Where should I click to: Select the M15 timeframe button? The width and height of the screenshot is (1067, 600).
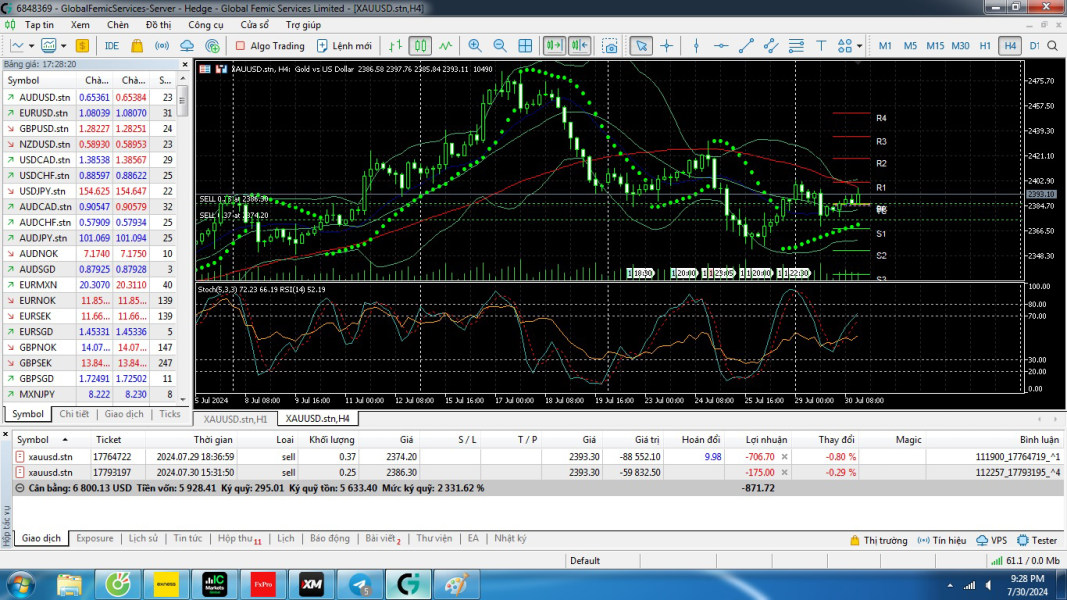pos(935,46)
